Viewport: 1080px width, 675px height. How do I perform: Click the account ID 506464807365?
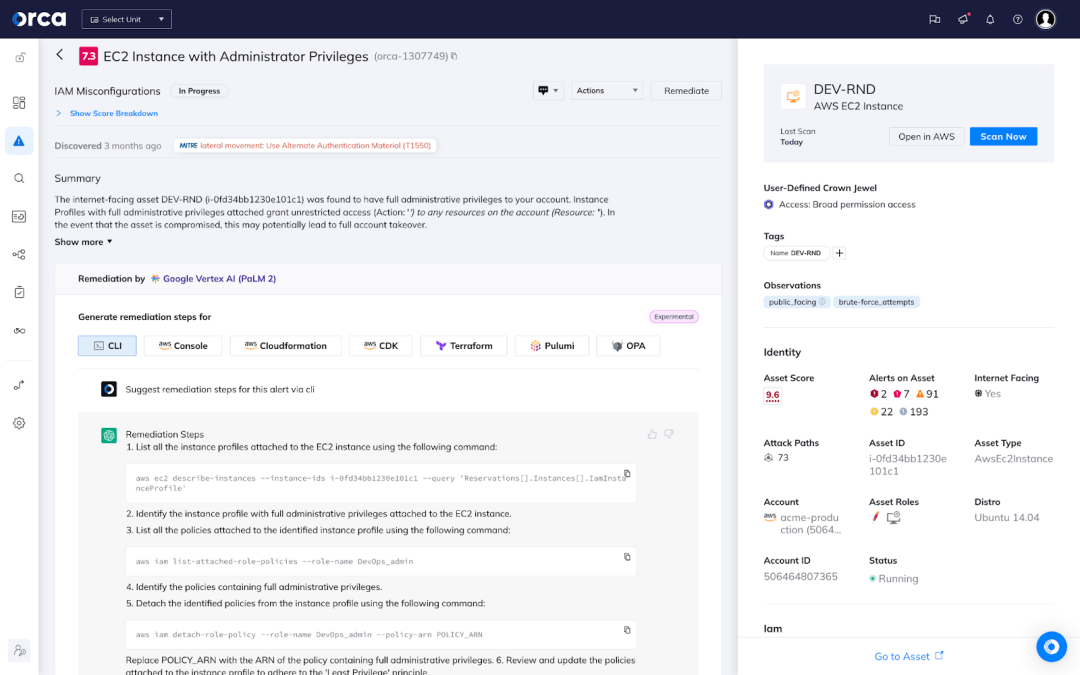[800, 577]
